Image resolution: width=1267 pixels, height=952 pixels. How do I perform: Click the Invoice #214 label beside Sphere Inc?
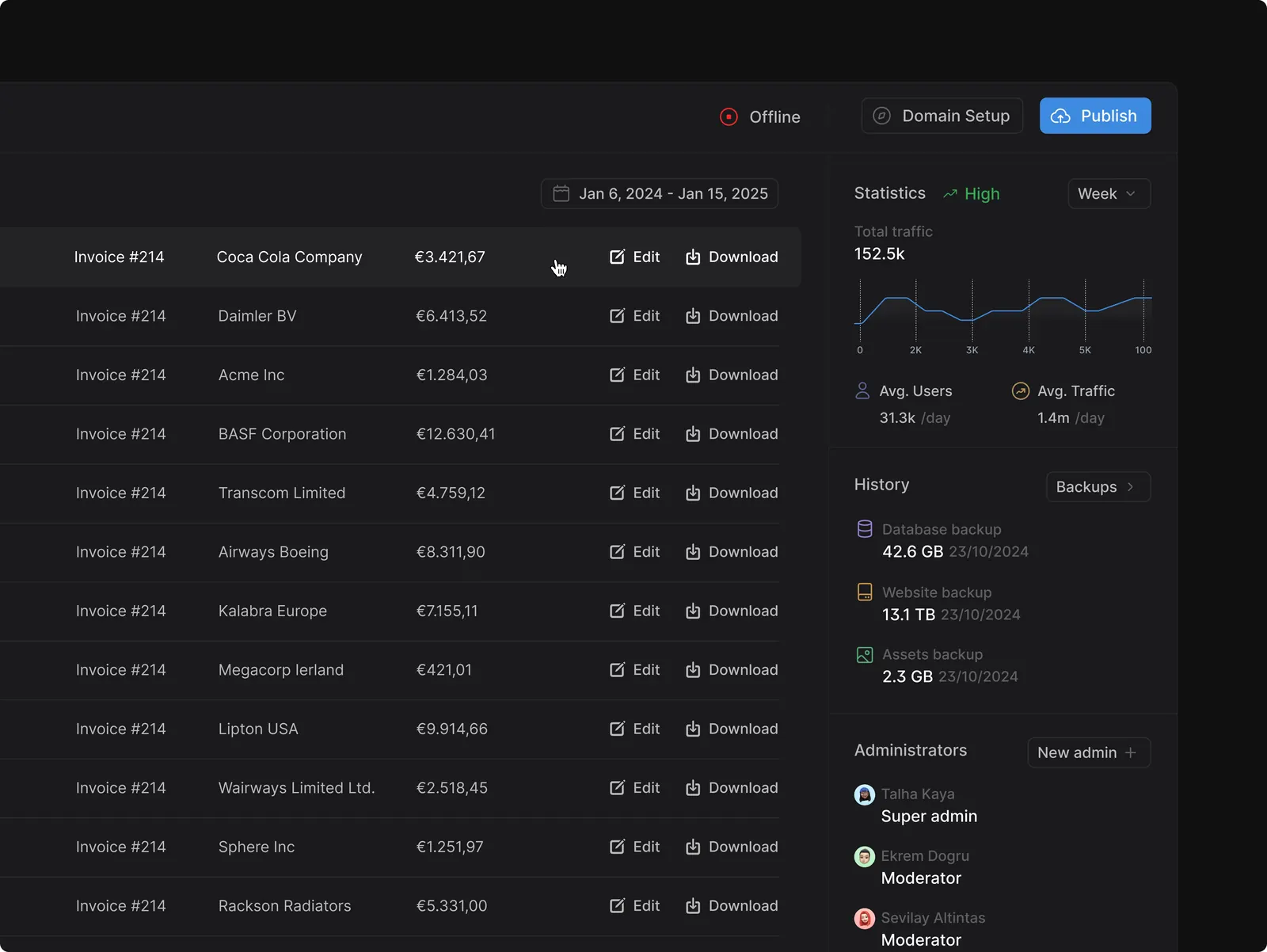coord(121,847)
